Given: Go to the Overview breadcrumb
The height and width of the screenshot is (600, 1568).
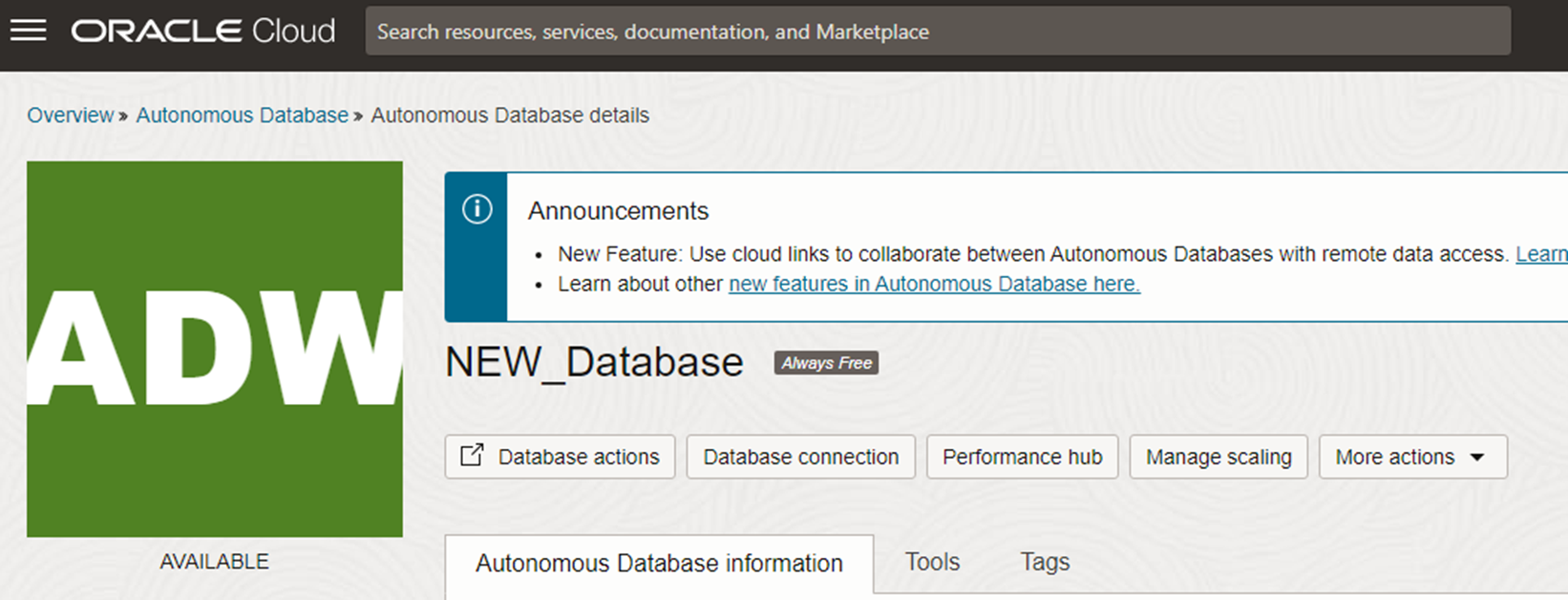Looking at the screenshot, I should tap(70, 116).
